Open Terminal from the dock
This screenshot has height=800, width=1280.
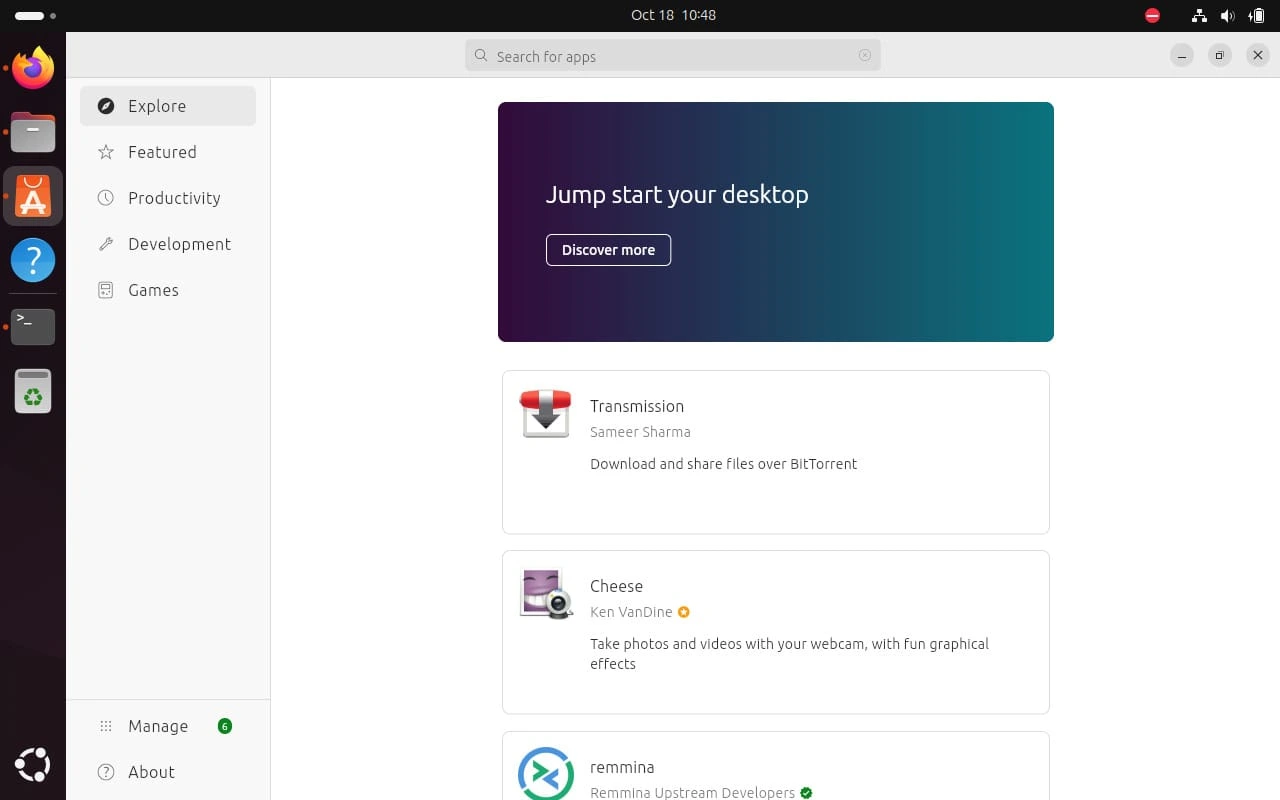click(x=33, y=326)
